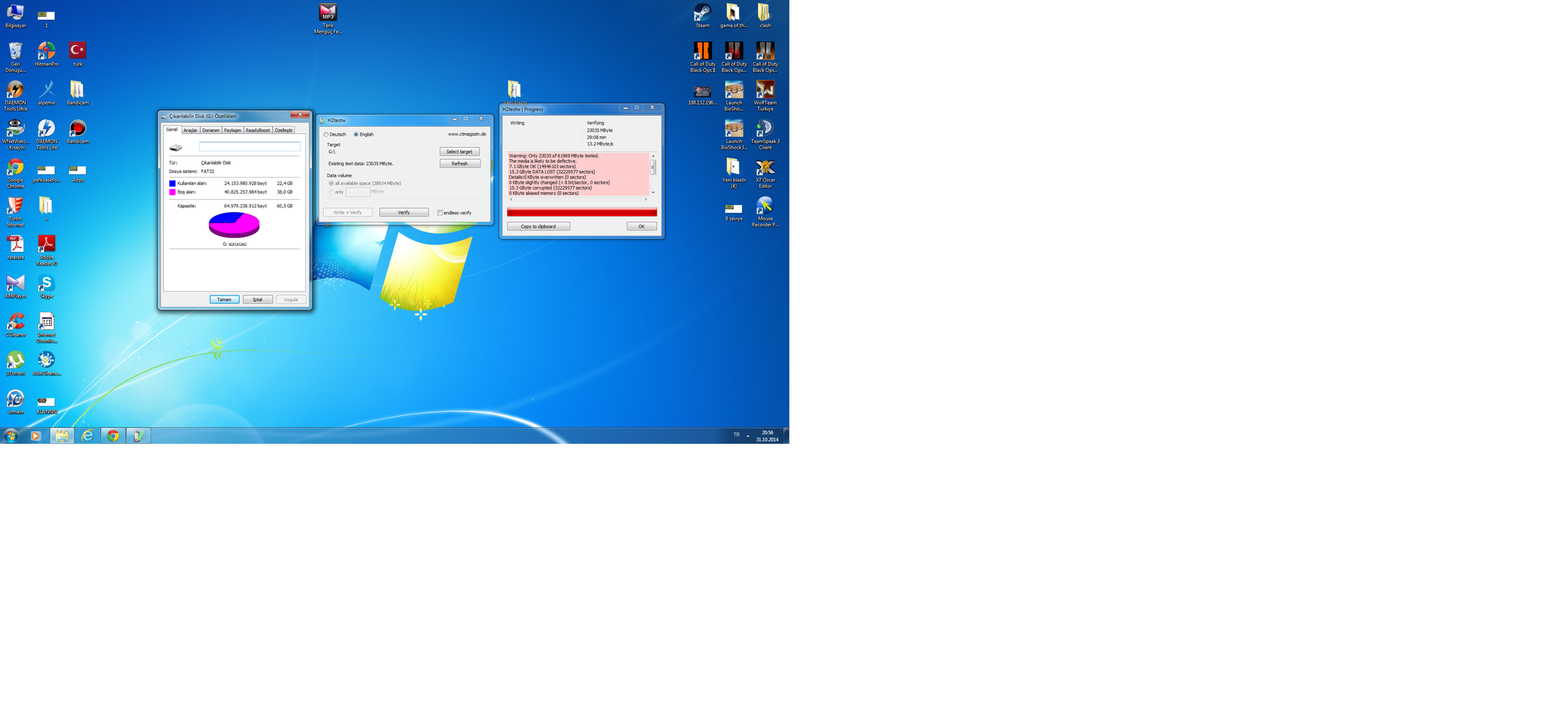Open the Geri Dönüşüm recycle bin icon
Image resolution: width=1568 pixels, height=715 pixels.
tap(15, 57)
